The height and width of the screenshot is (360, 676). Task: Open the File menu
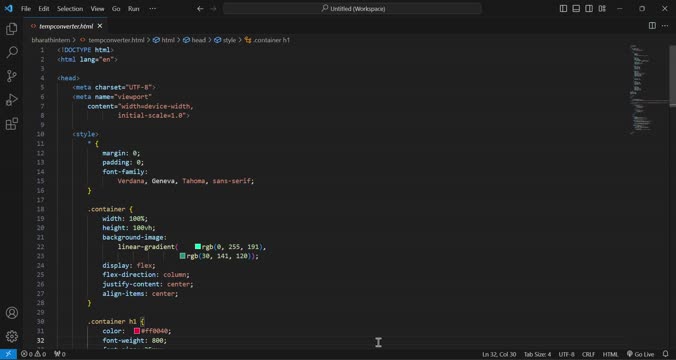(26, 9)
